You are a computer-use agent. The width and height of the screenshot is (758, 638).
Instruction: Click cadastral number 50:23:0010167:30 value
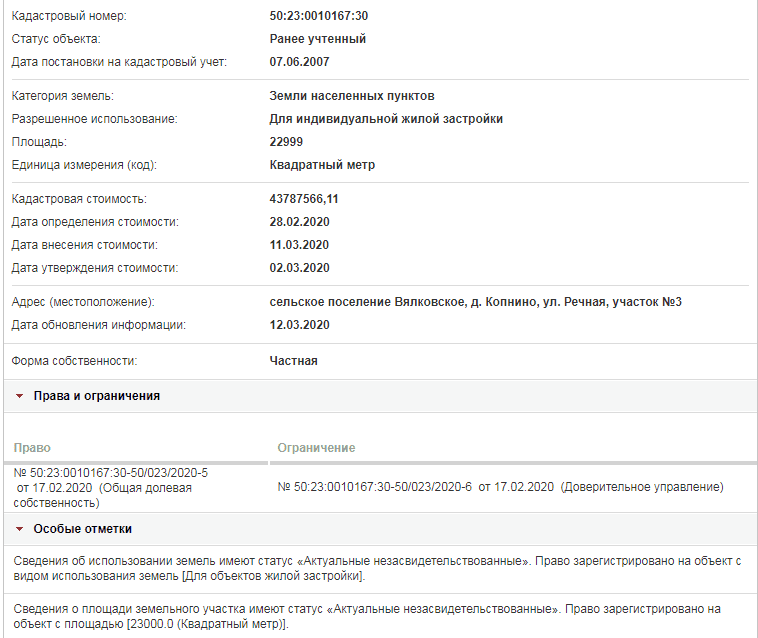319,16
